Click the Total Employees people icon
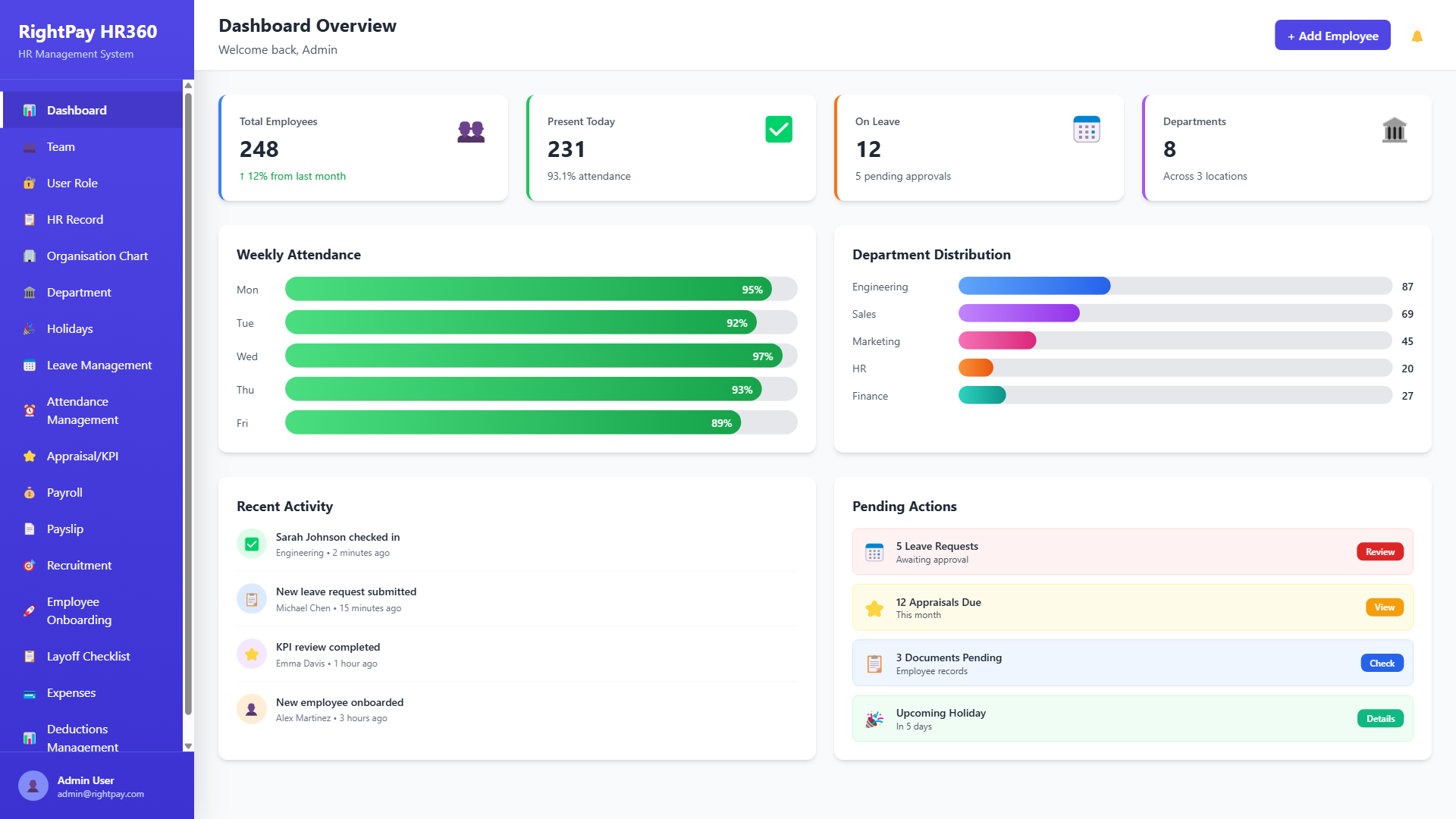The image size is (1456, 819). [471, 131]
